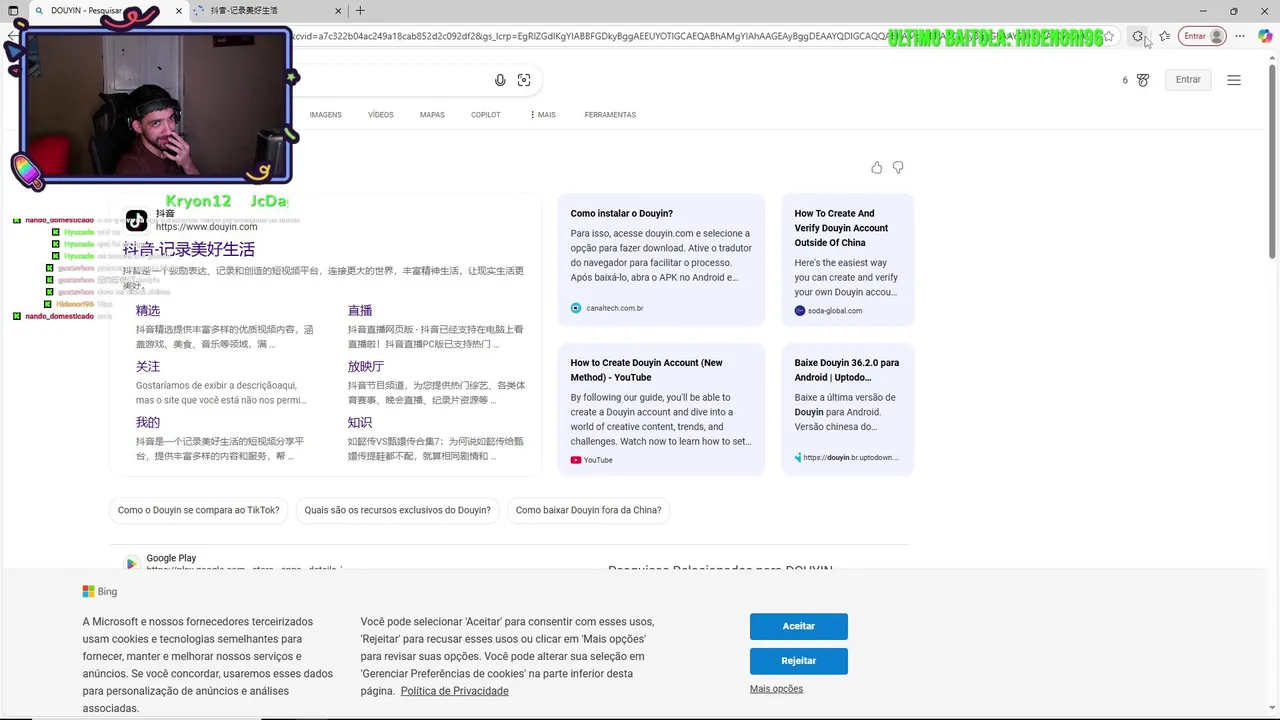This screenshot has height=720, width=1280.
Task: Switch to VÍDEOS search tab
Action: tap(381, 115)
